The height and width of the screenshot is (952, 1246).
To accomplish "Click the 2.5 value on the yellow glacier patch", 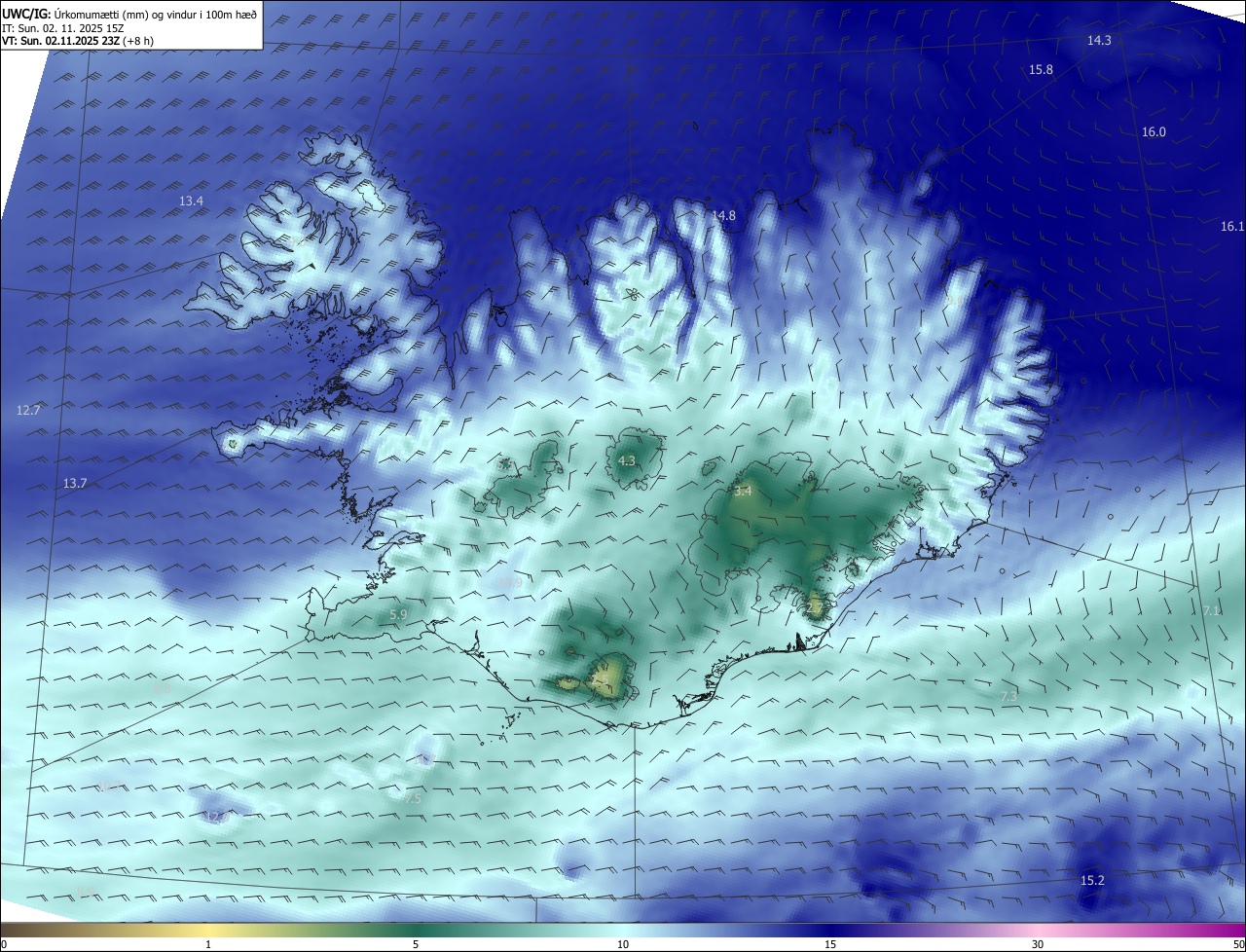I will pos(600,680).
